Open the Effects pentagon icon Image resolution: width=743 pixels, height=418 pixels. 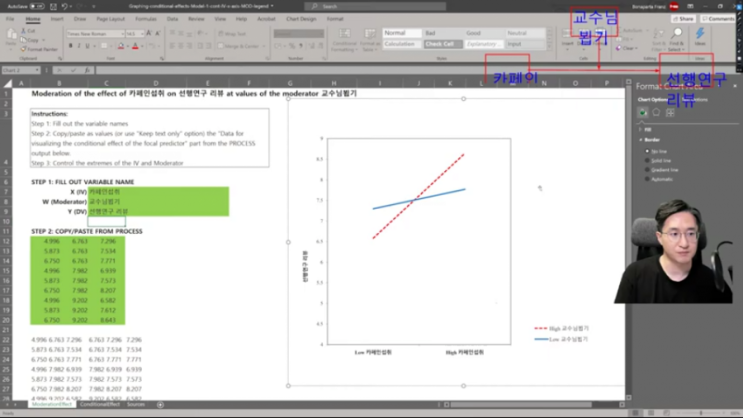click(x=656, y=112)
